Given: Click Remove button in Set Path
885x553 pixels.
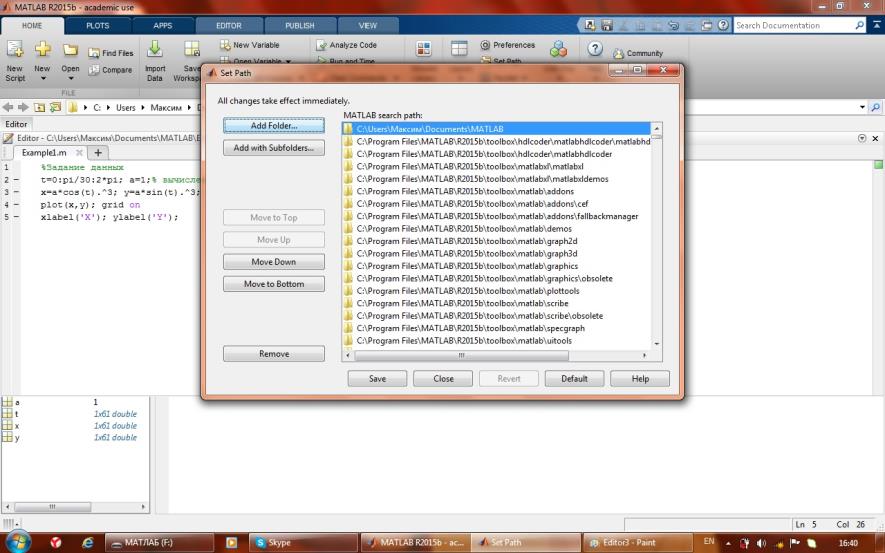Looking at the screenshot, I should 274,354.
